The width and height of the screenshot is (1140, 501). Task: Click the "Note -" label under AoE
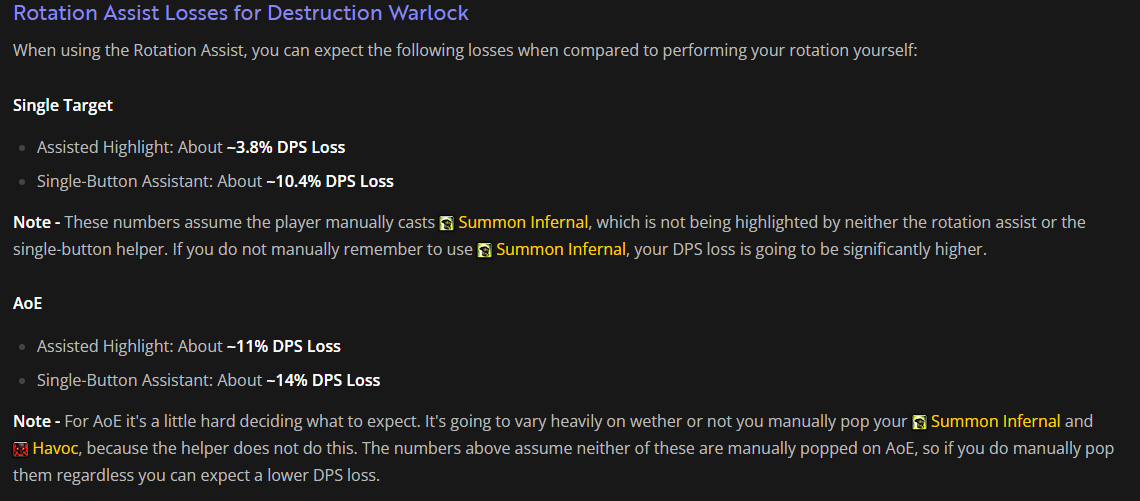click(36, 422)
